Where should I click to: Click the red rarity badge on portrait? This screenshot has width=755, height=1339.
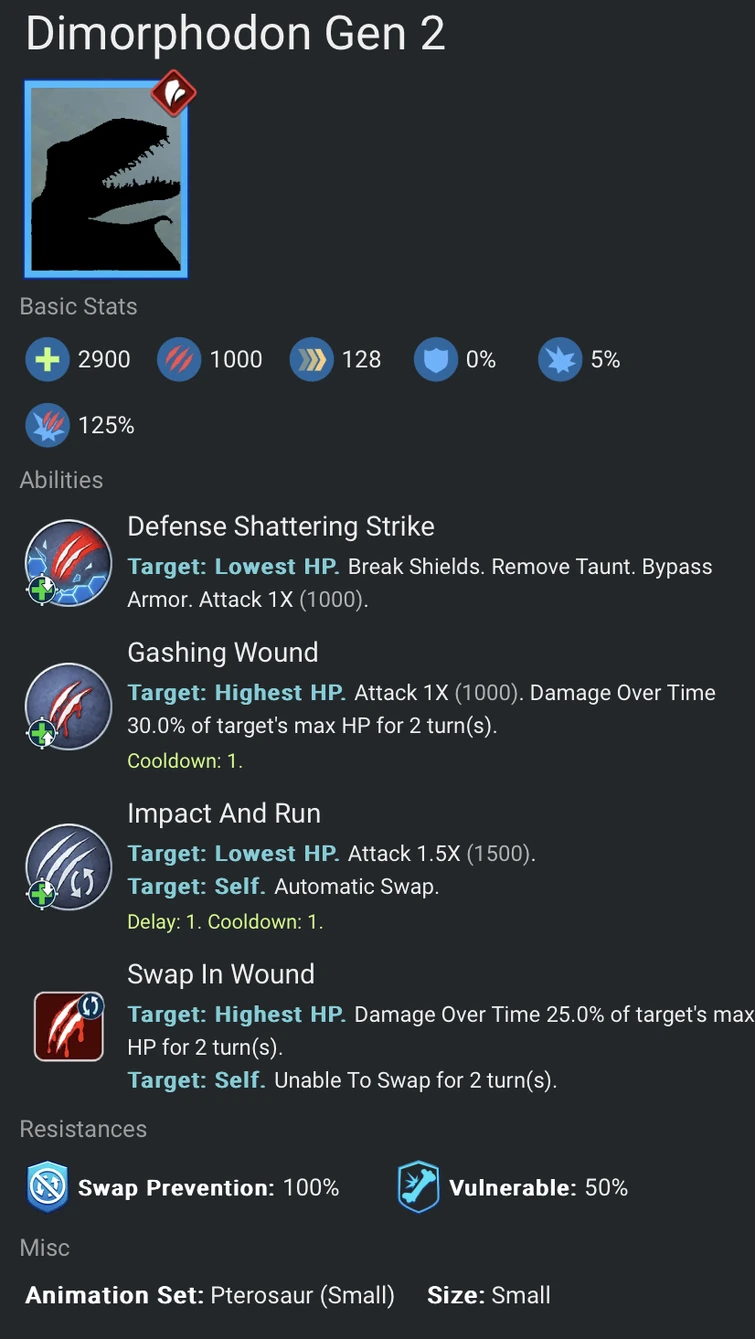pos(173,93)
